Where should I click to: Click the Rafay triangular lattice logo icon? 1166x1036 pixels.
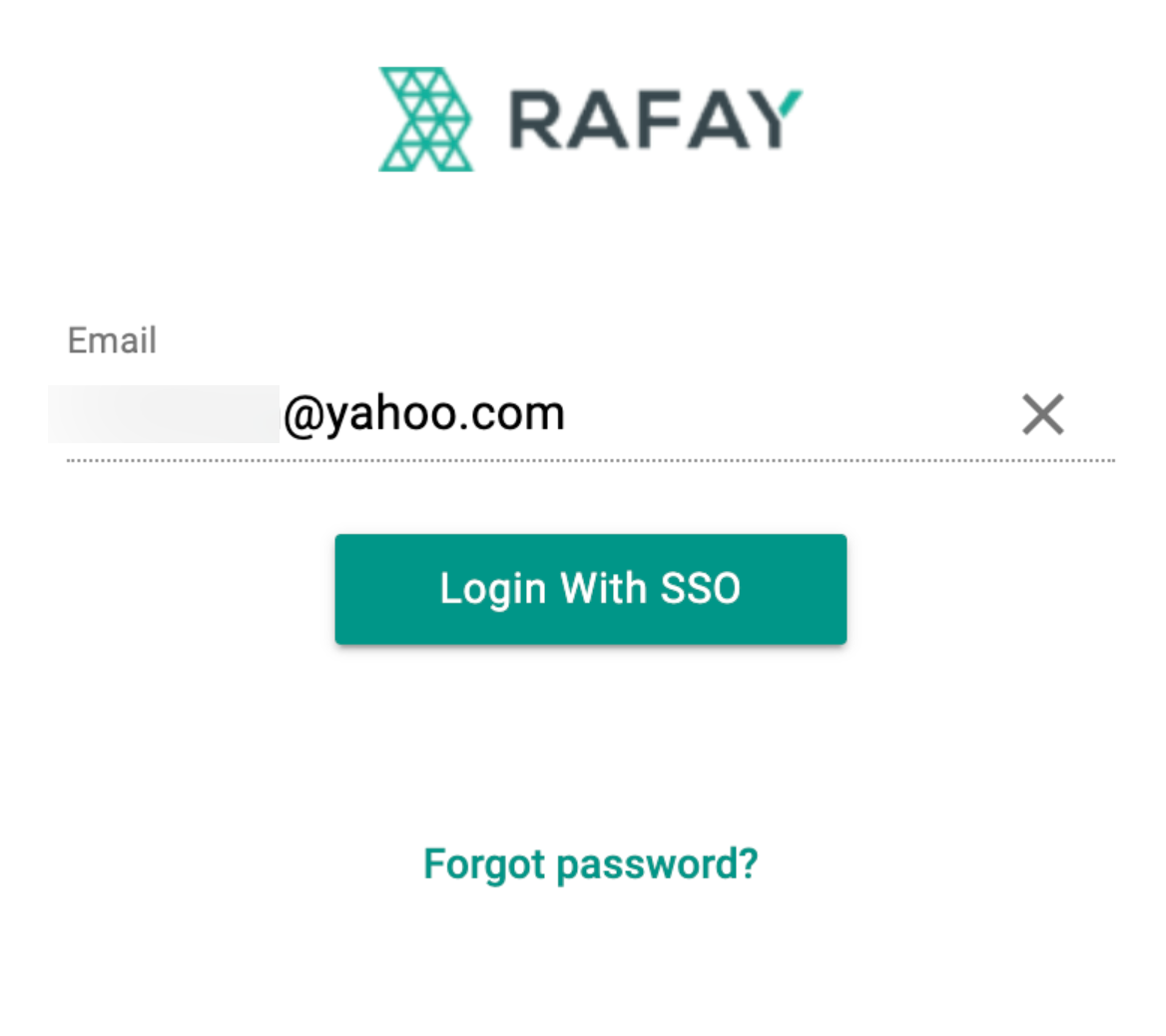pyautogui.click(x=426, y=119)
